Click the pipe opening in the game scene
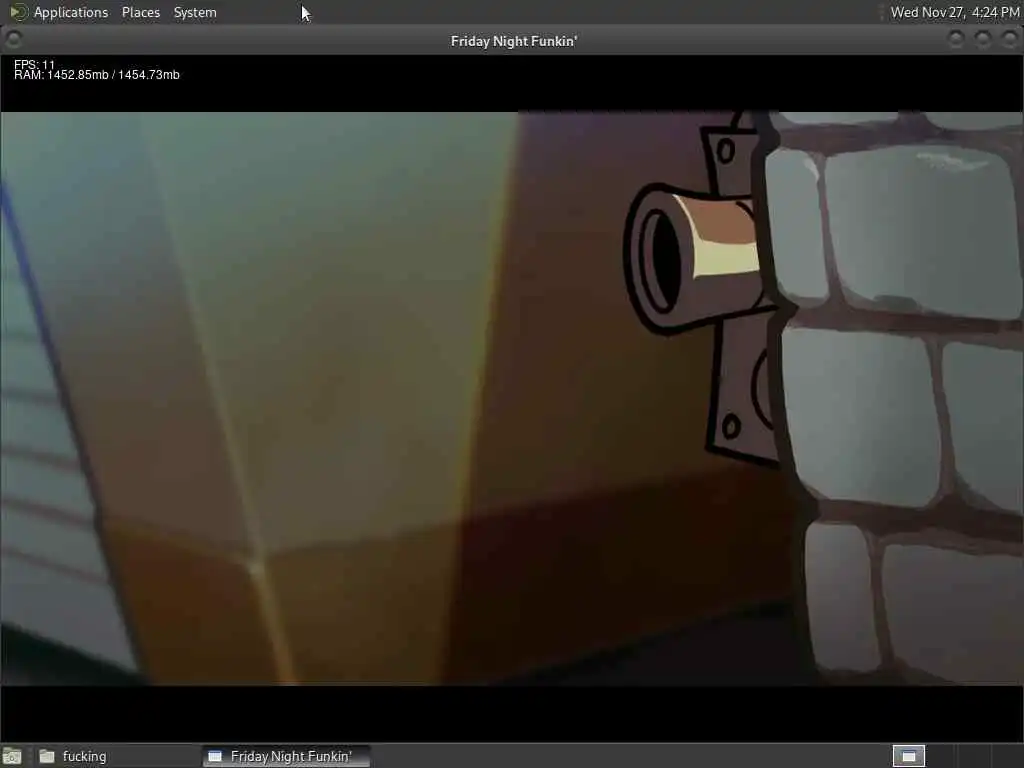 pos(664,260)
